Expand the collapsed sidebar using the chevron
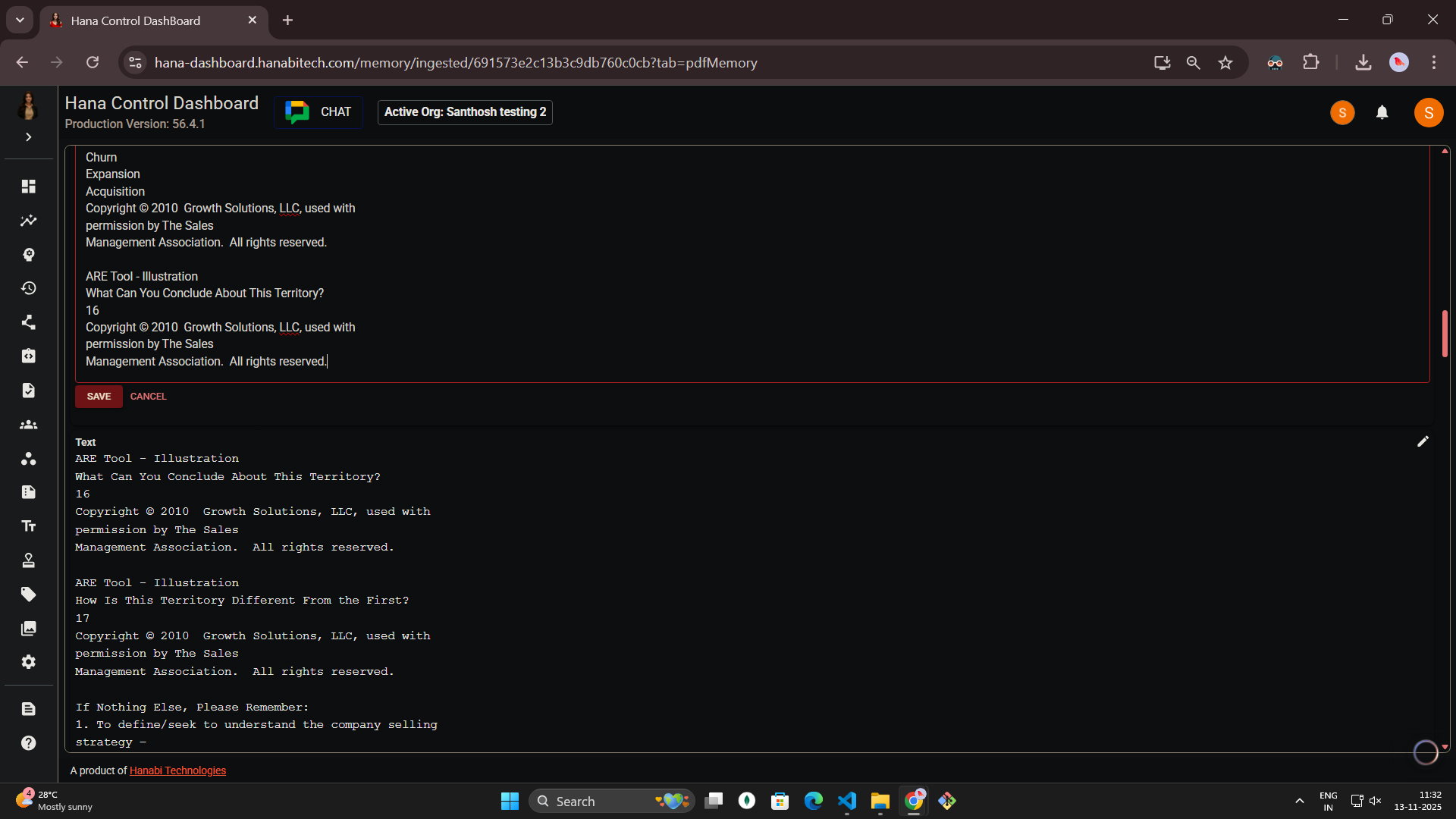Image resolution: width=1456 pixels, height=819 pixels. pos(28,137)
